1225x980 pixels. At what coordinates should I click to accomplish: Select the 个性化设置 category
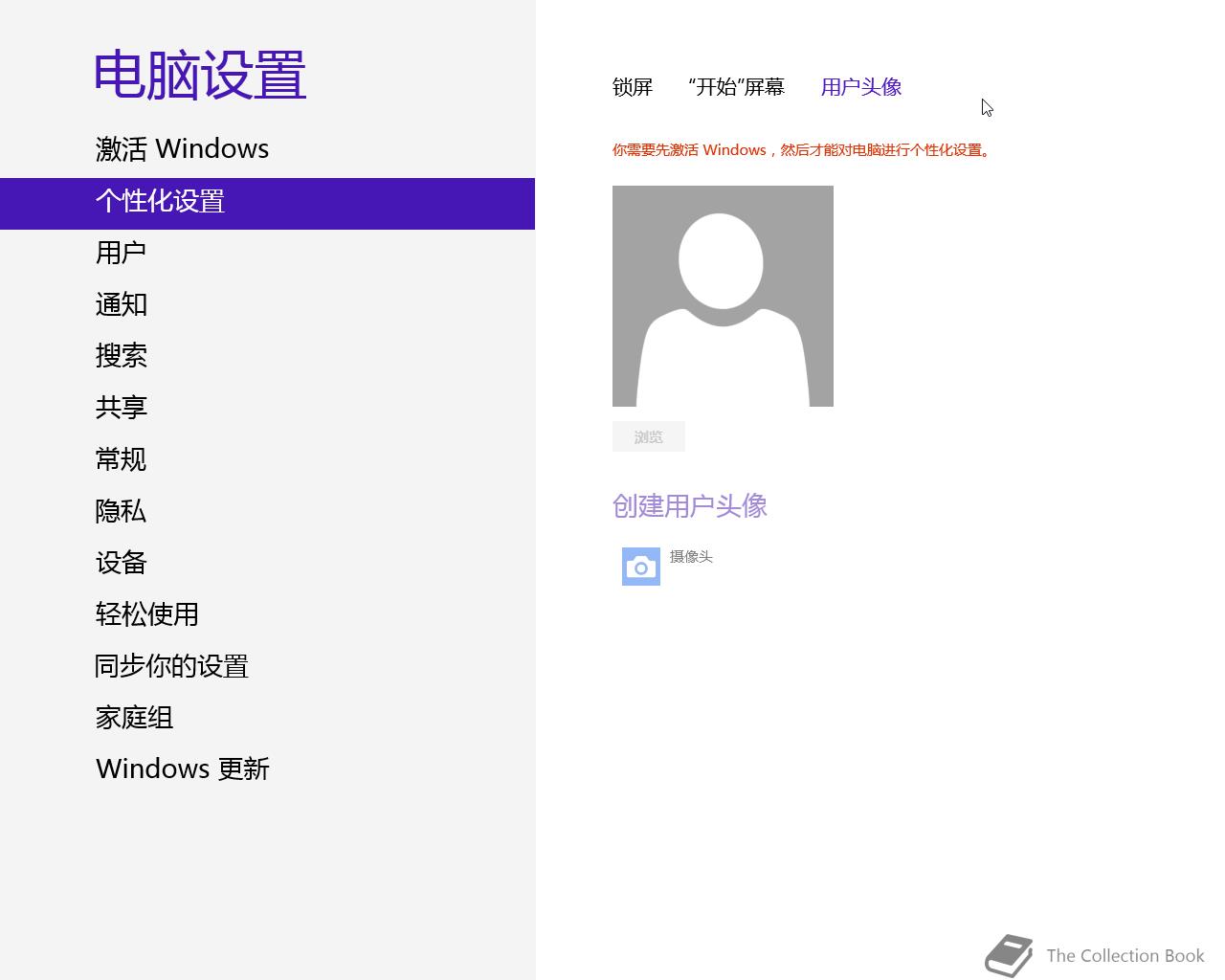tap(267, 203)
